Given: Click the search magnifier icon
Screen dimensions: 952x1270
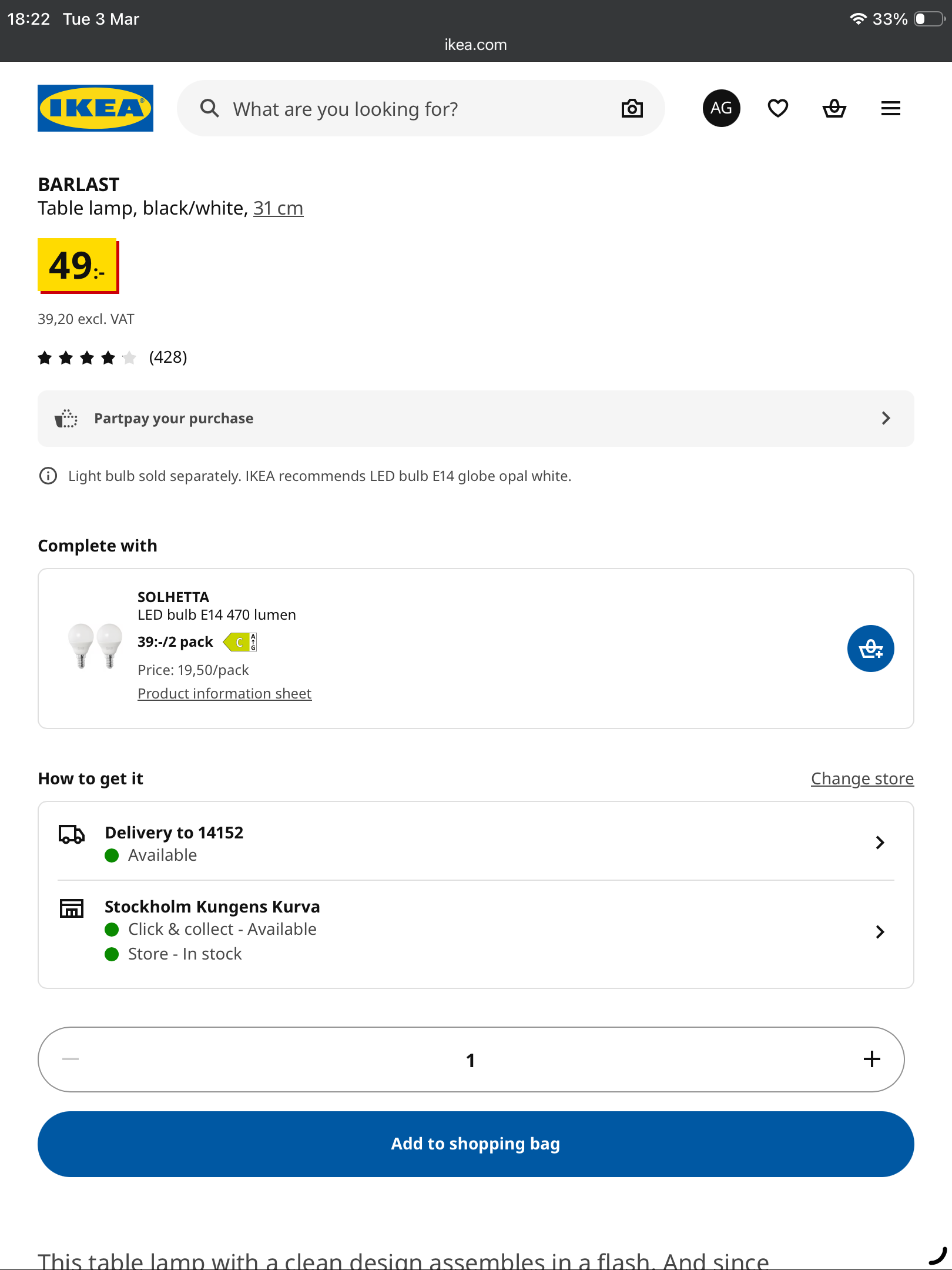Looking at the screenshot, I should point(209,108).
